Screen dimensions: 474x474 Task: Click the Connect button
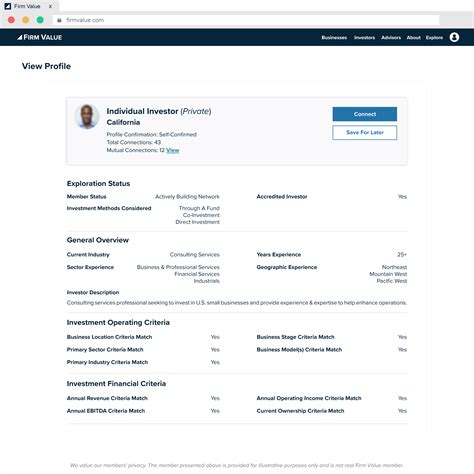[365, 114]
